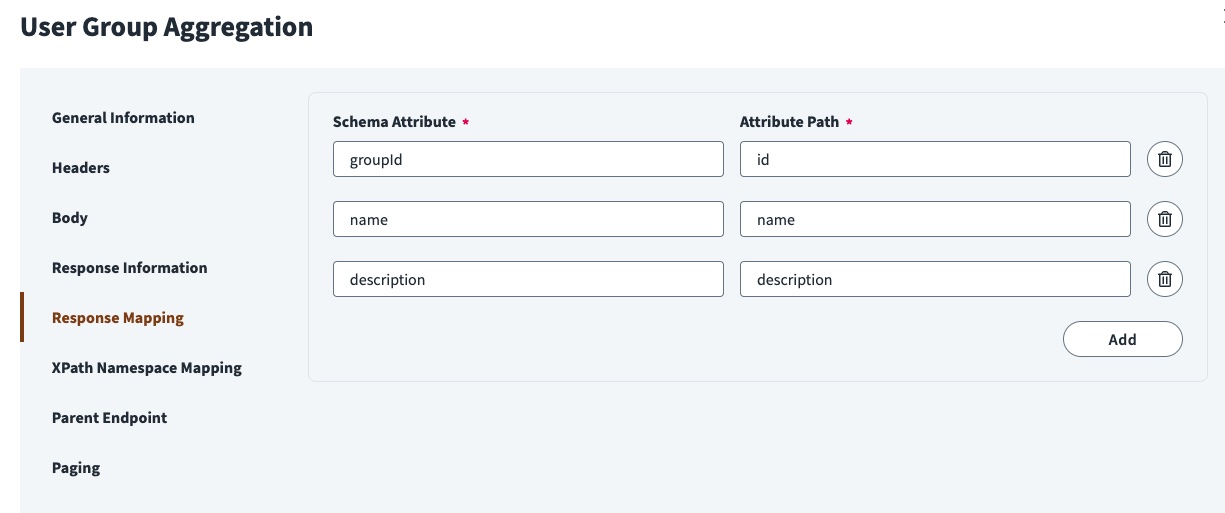Select the Response Mapping section

coord(118,318)
